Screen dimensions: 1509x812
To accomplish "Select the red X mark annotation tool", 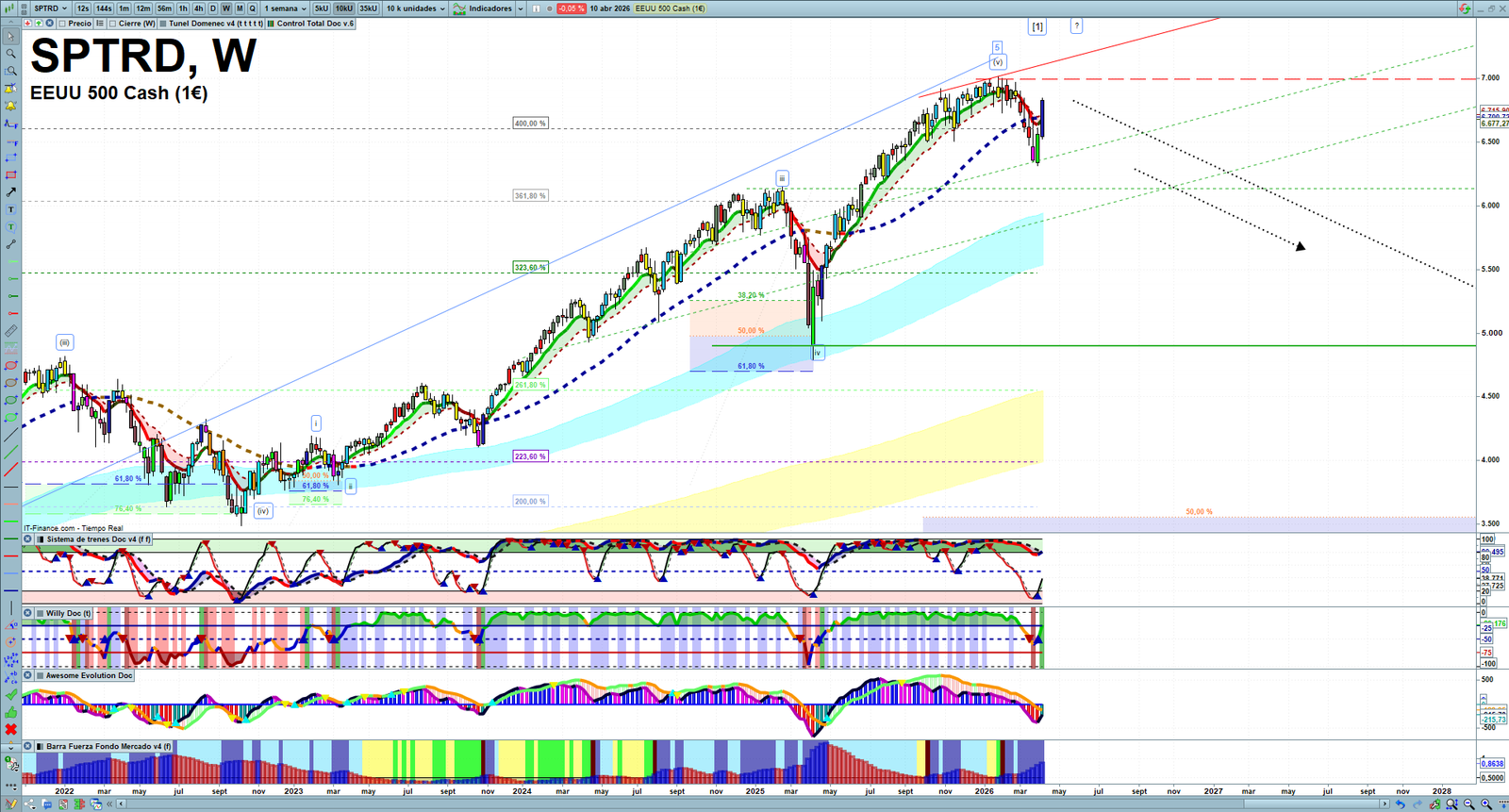I will click(x=10, y=729).
